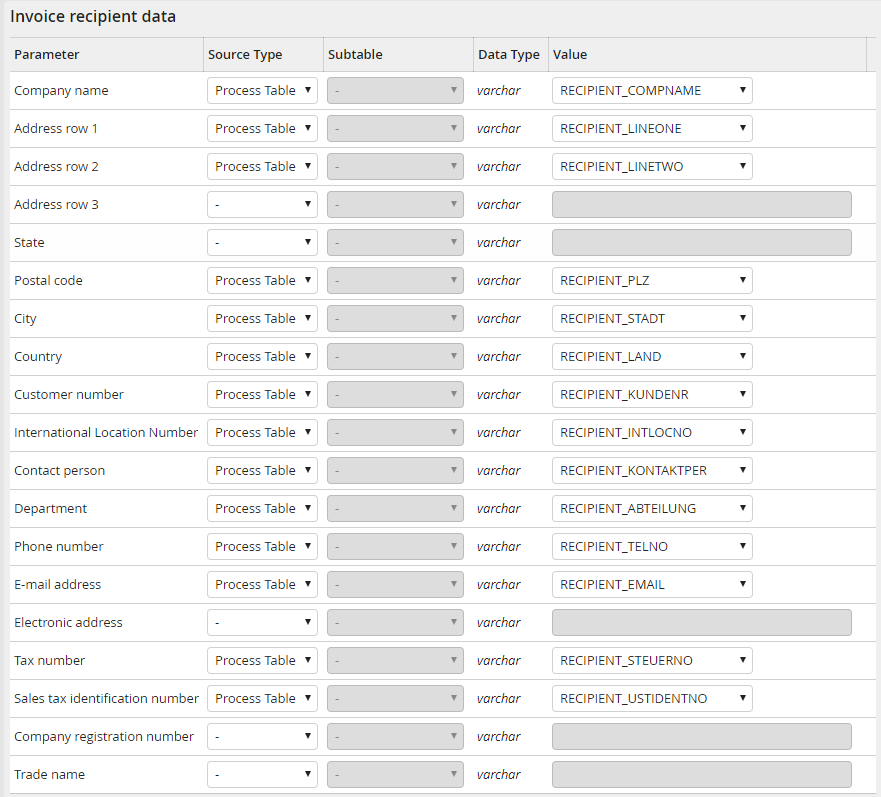
Task: Open Source Type dropdown for Company name
Action: [262, 90]
